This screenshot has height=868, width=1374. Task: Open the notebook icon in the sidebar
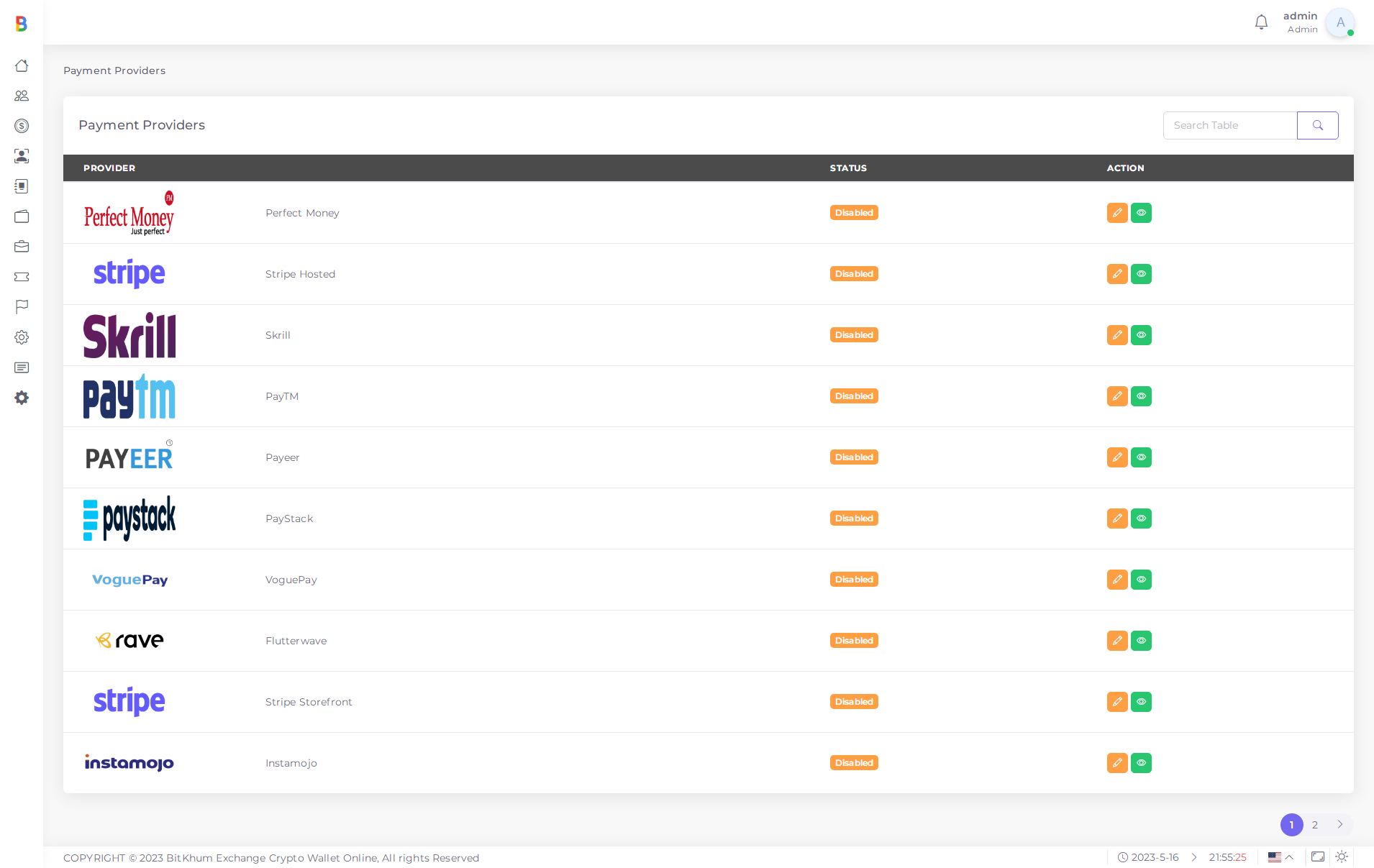[22, 186]
